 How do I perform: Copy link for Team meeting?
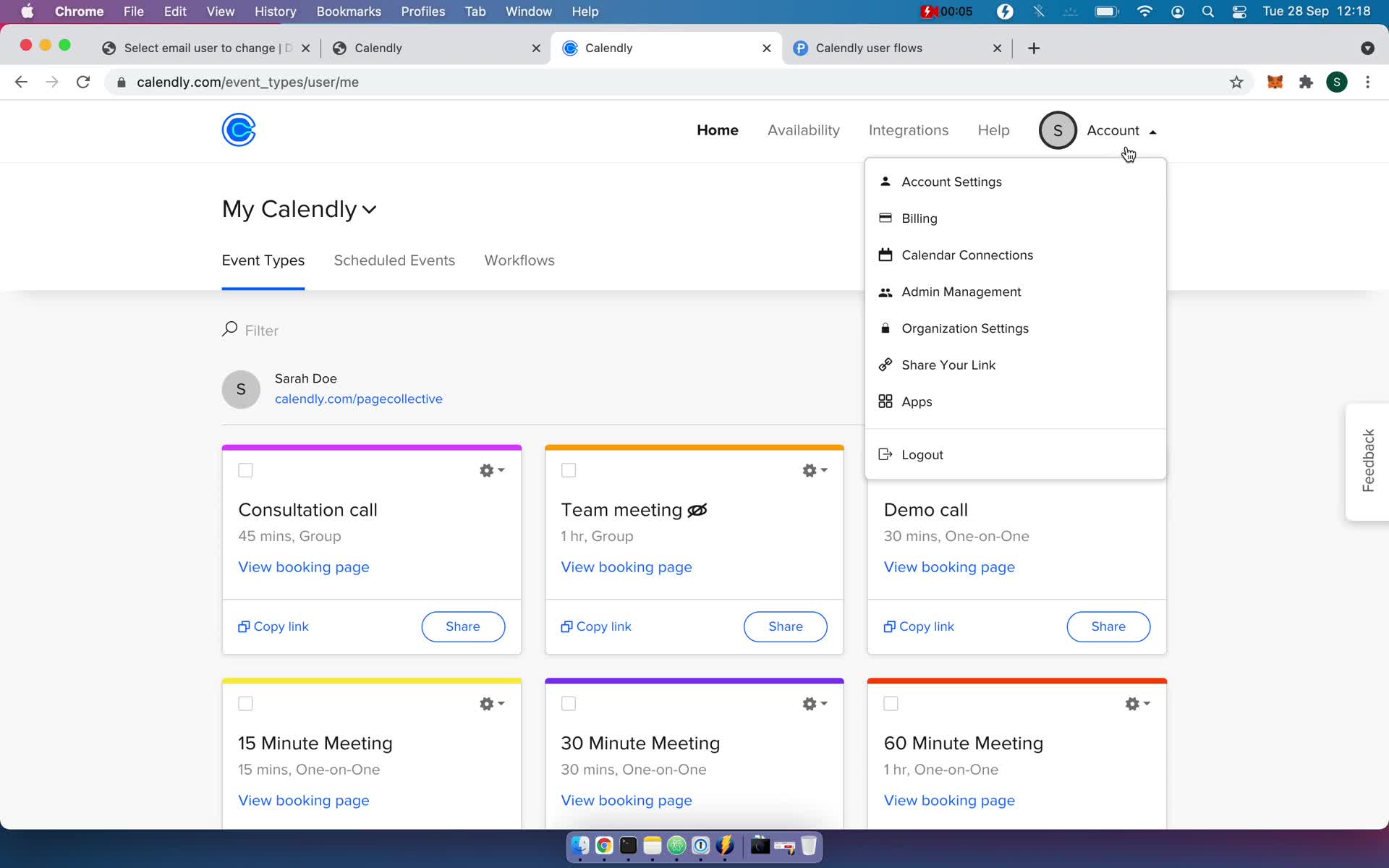coord(596,626)
